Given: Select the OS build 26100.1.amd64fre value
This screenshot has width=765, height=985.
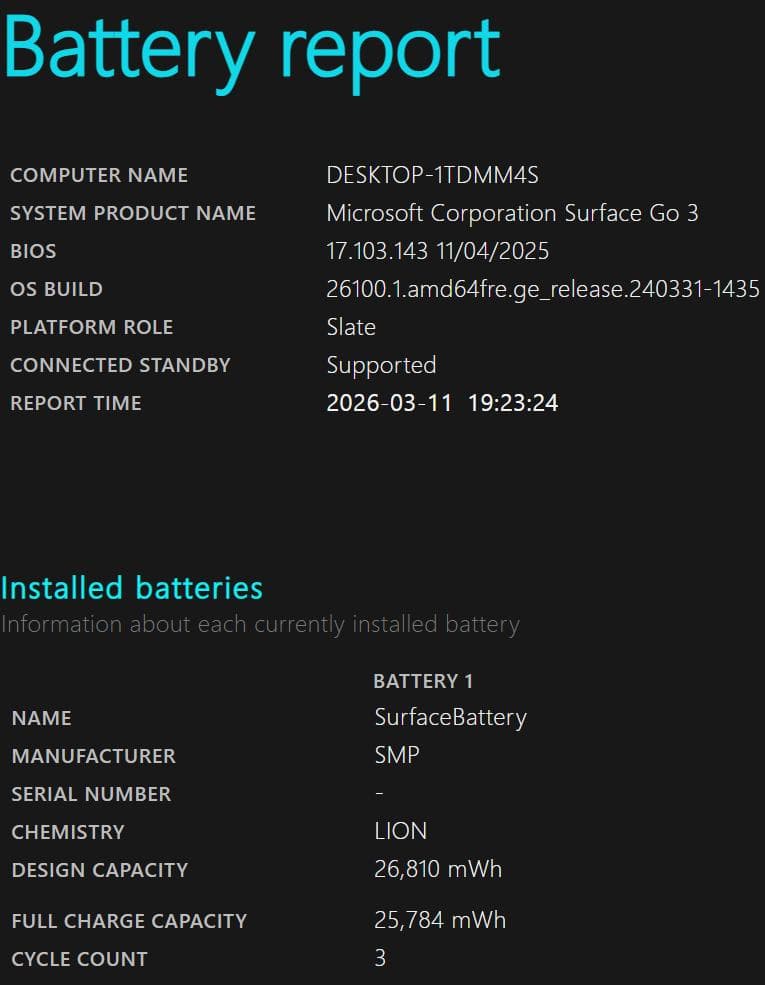Looking at the screenshot, I should tap(543, 290).
